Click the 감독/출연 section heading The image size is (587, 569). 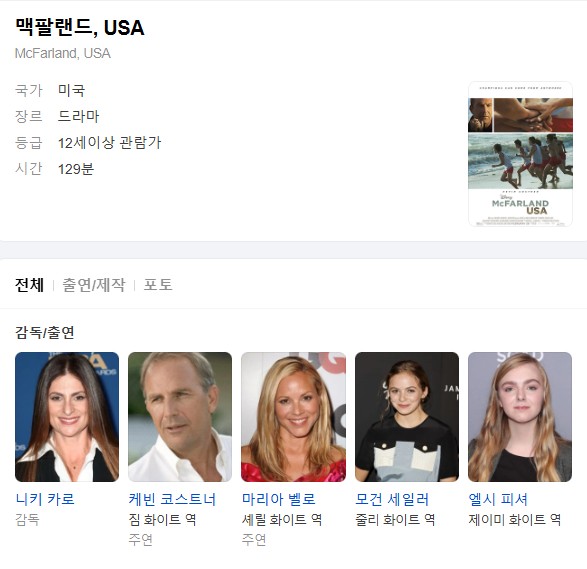point(45,332)
